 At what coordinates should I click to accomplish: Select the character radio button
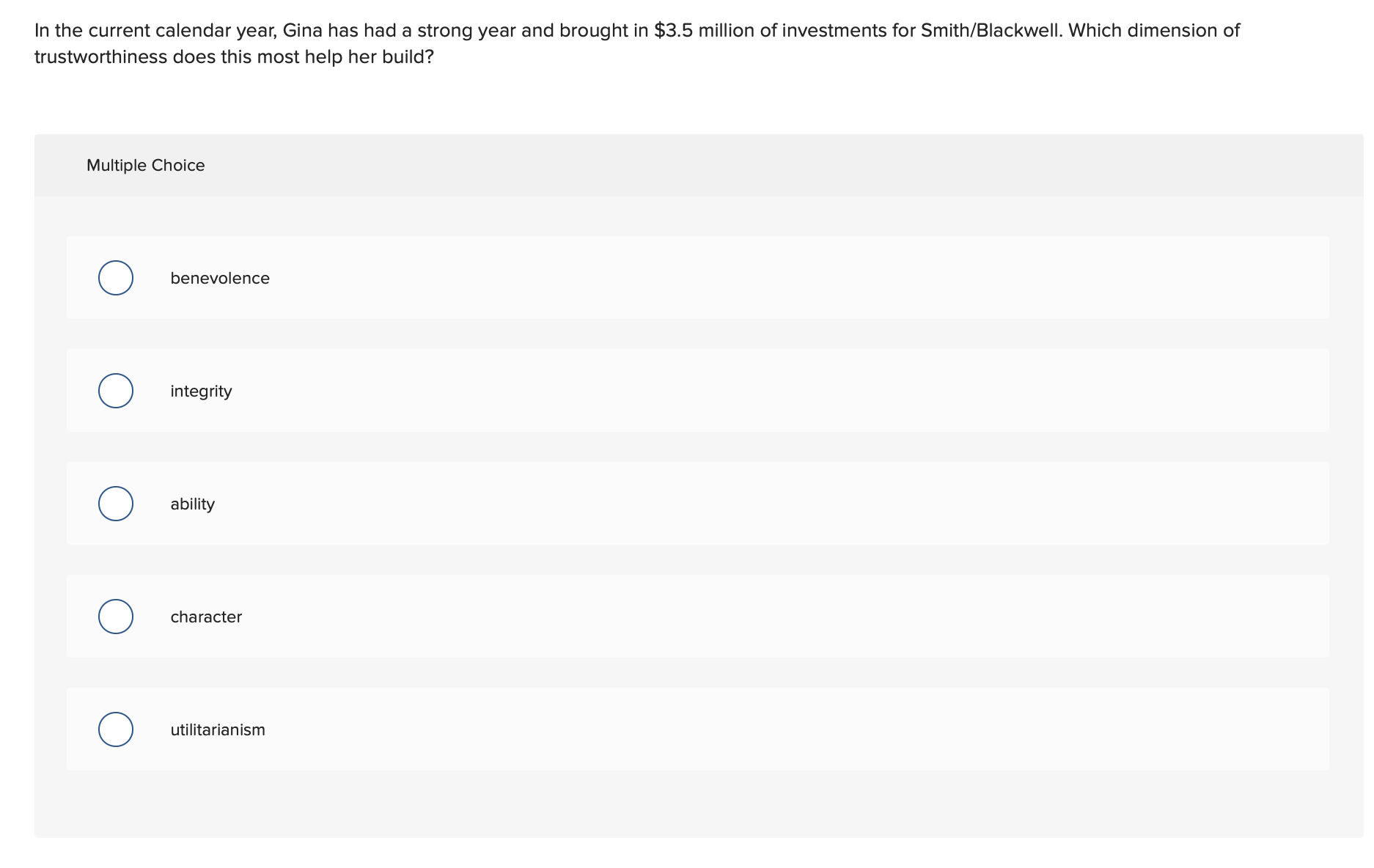[115, 617]
